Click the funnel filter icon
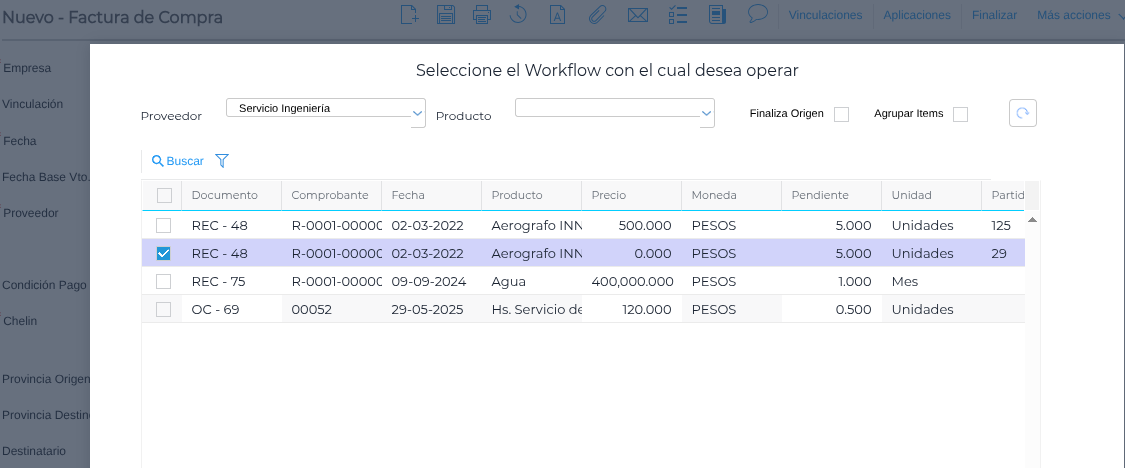Image resolution: width=1125 pixels, height=468 pixels. [222, 161]
